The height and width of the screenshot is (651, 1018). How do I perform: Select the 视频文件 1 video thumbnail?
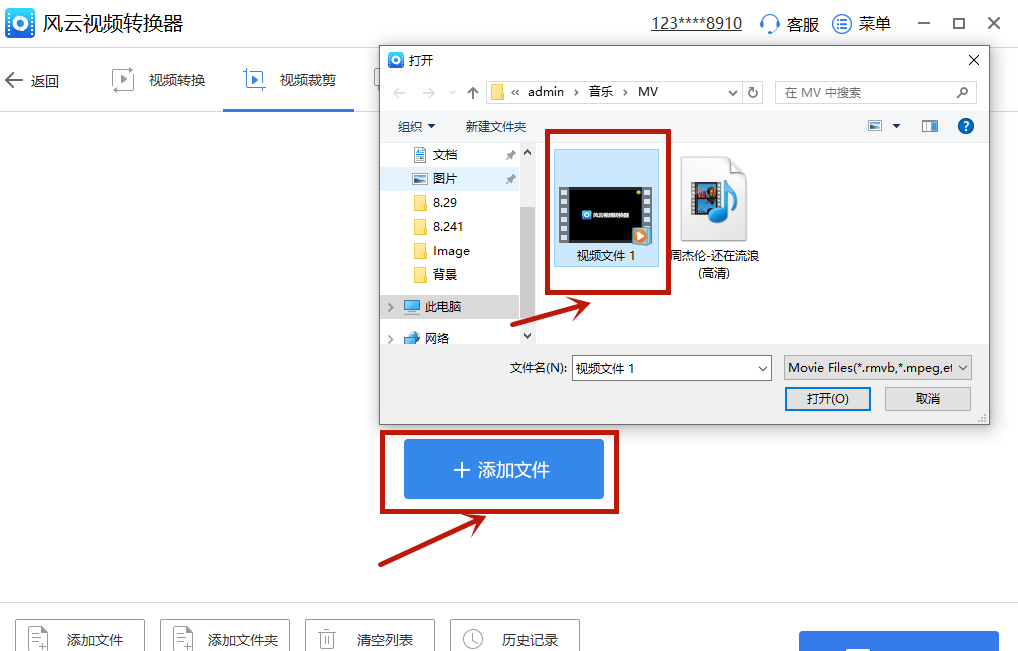pyautogui.click(x=606, y=208)
